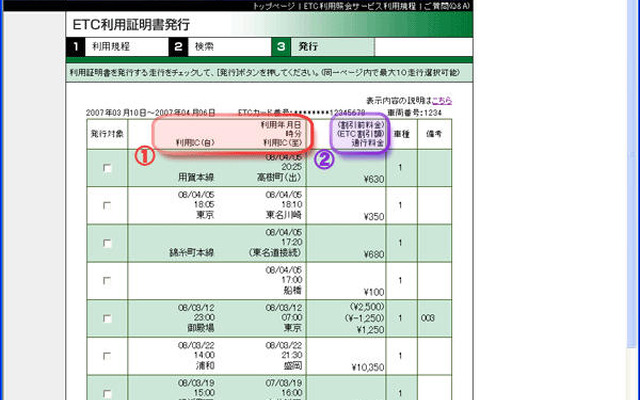Click the ¥10,350 toll amount

pyautogui.click(x=368, y=367)
